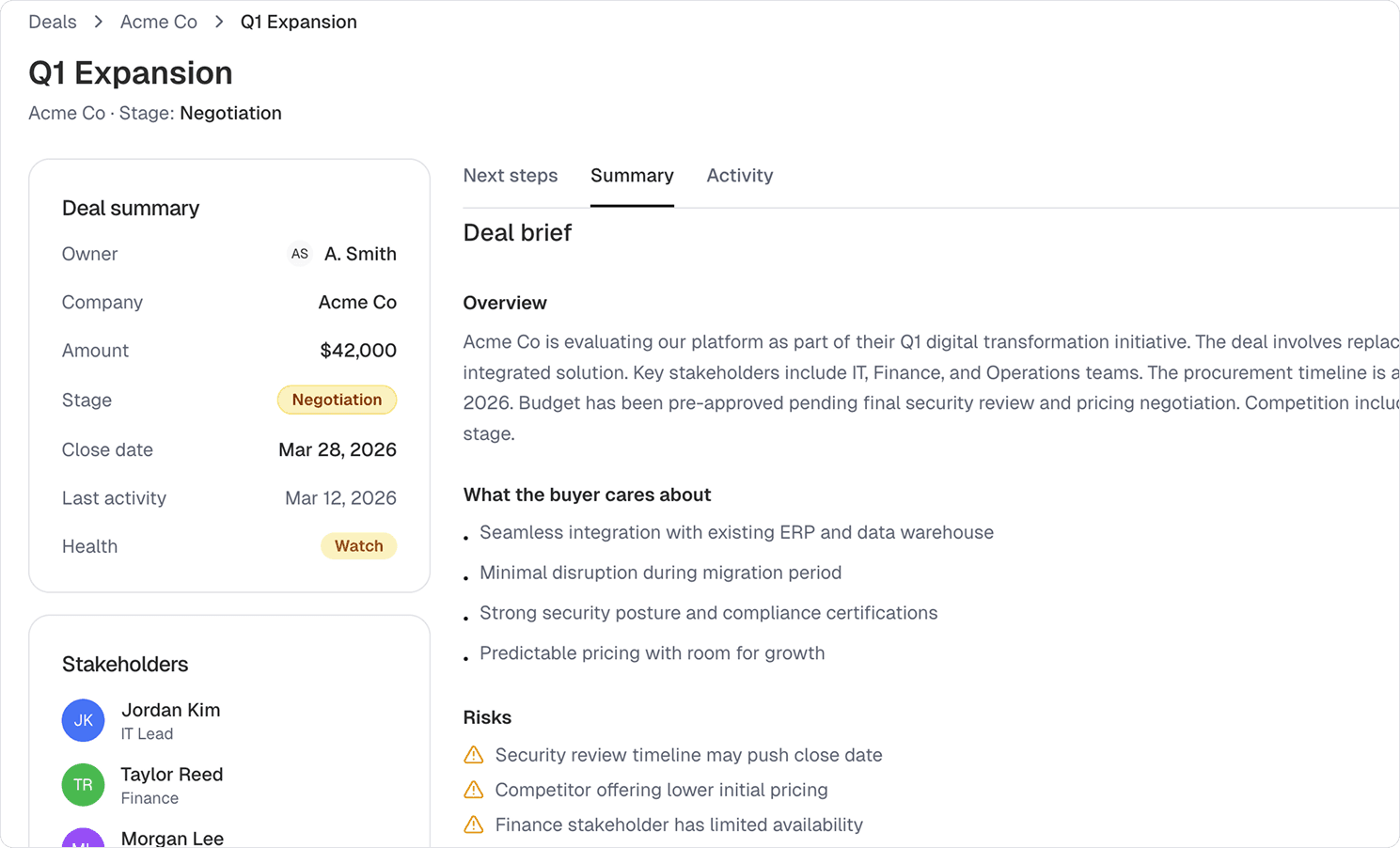Screen dimensions: 1400x848
Task: Click the Morgan Lee avatar circle
Action: [x=83, y=840]
